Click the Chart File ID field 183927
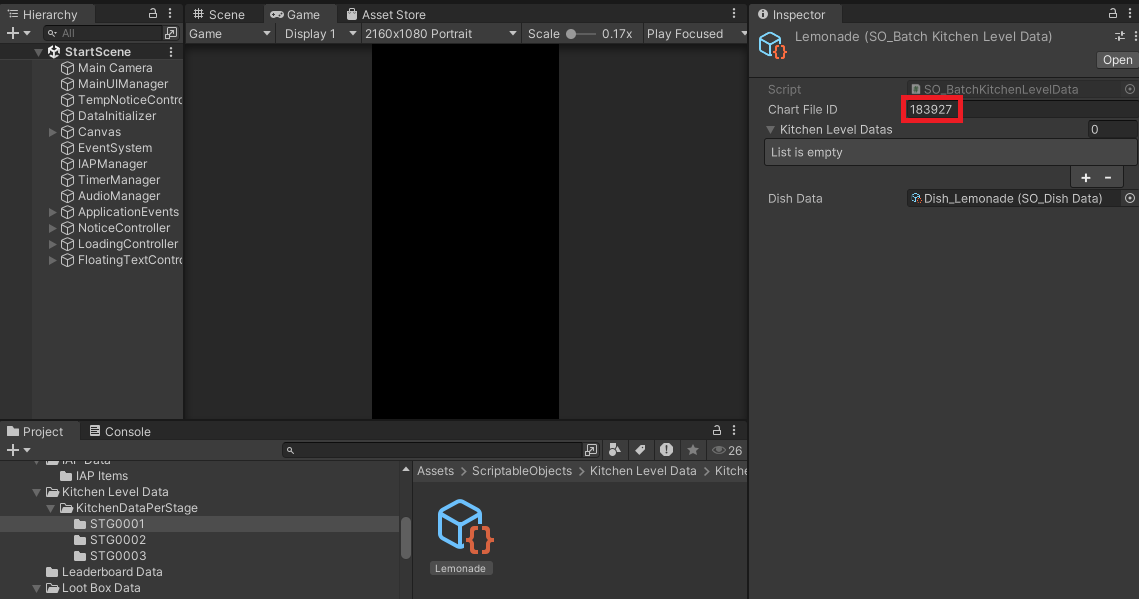Image resolution: width=1139 pixels, height=599 pixels. tap(1021, 110)
